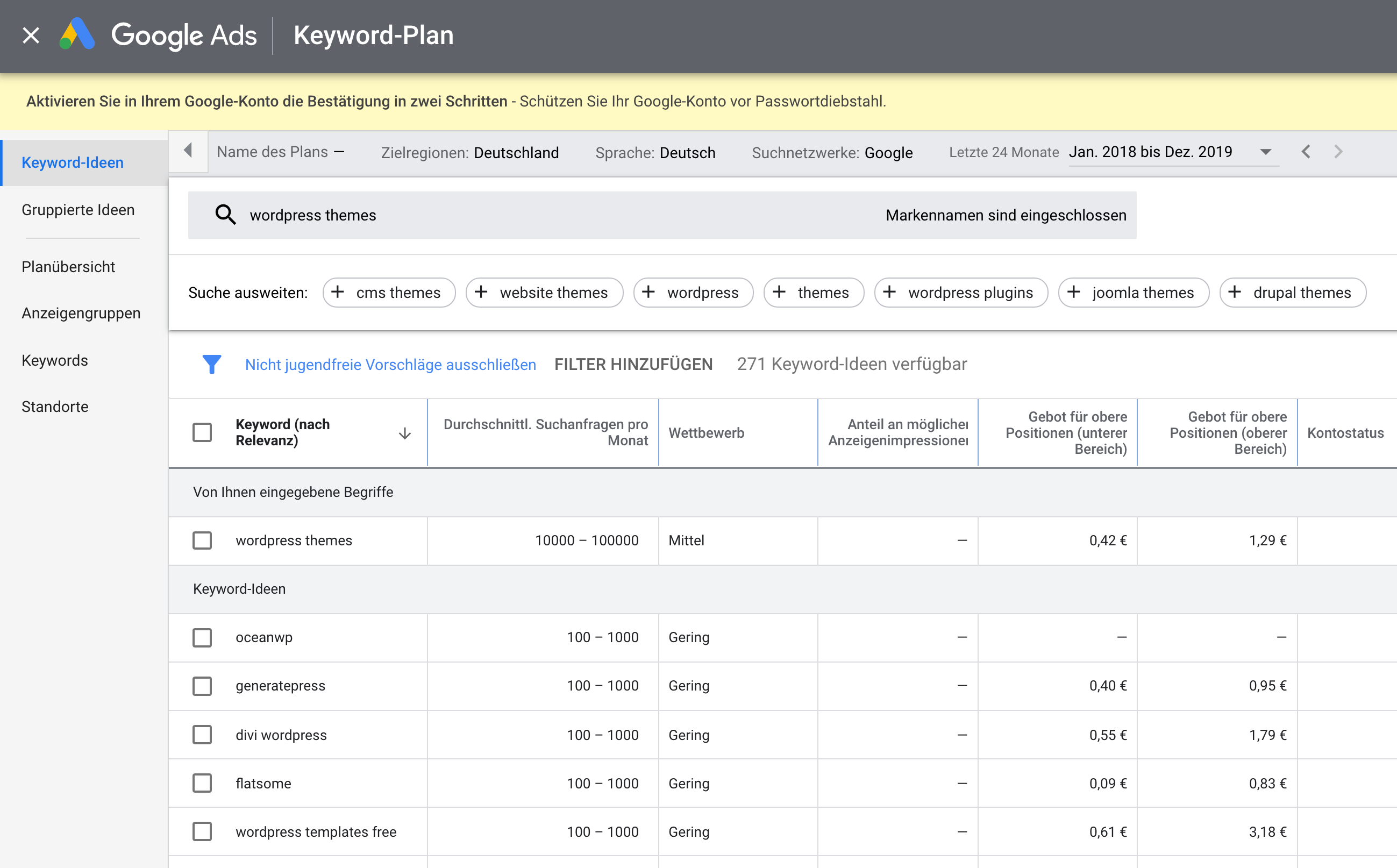Check the 'wordpress themes' row checkbox
Viewport: 1397px width, 868px height.
(202, 540)
